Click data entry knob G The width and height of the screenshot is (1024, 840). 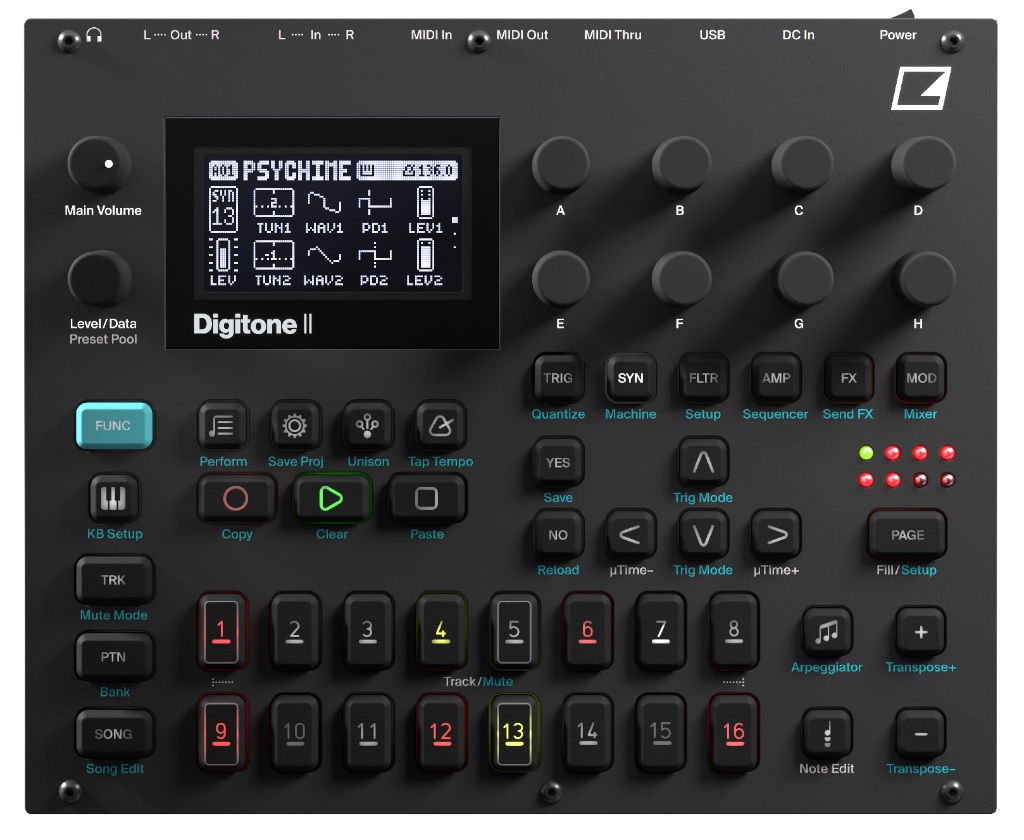pyautogui.click(x=801, y=279)
